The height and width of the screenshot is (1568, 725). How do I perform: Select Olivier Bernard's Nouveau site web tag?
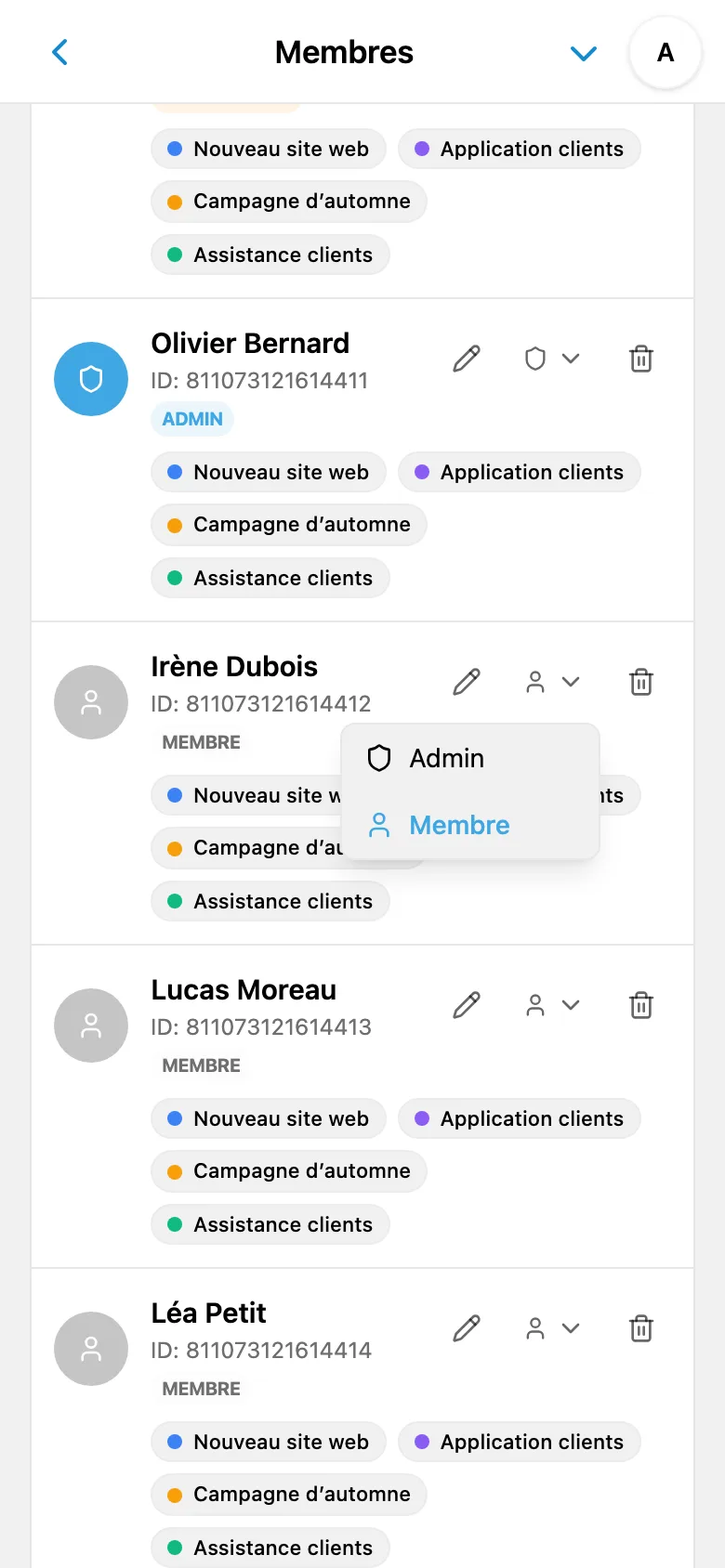(x=269, y=472)
